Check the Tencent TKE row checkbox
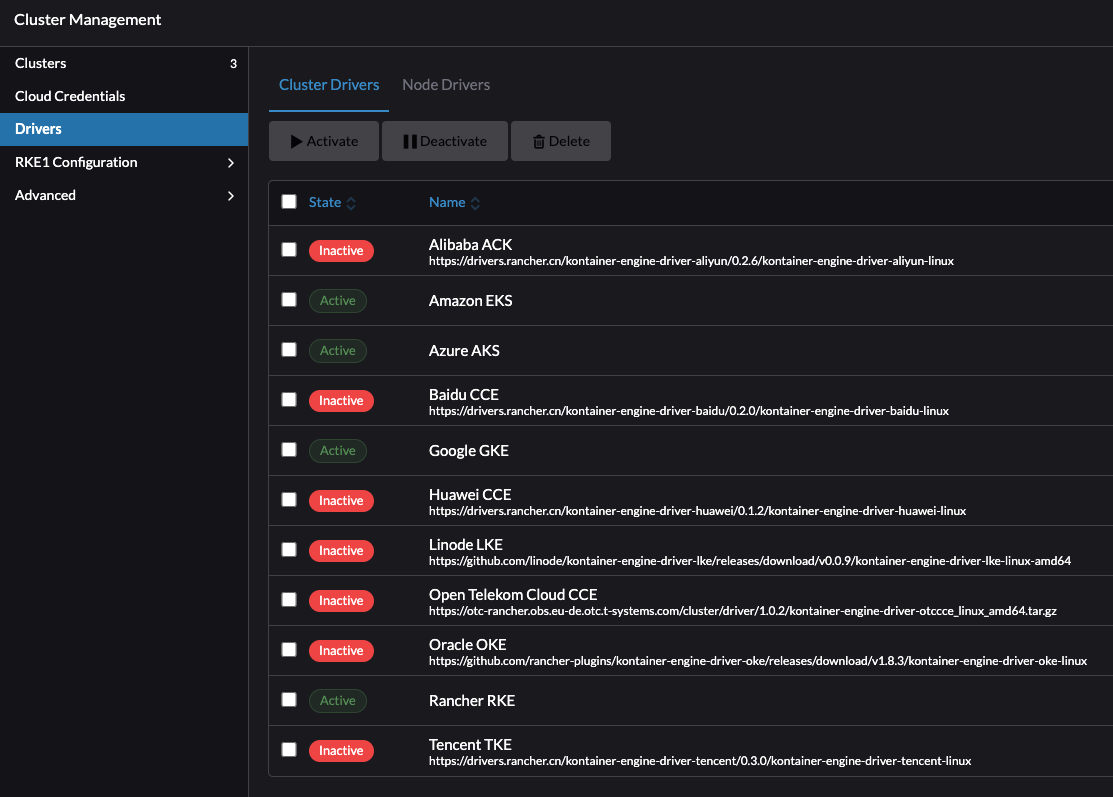Screen dimensions: 1113x797 click(x=289, y=749)
